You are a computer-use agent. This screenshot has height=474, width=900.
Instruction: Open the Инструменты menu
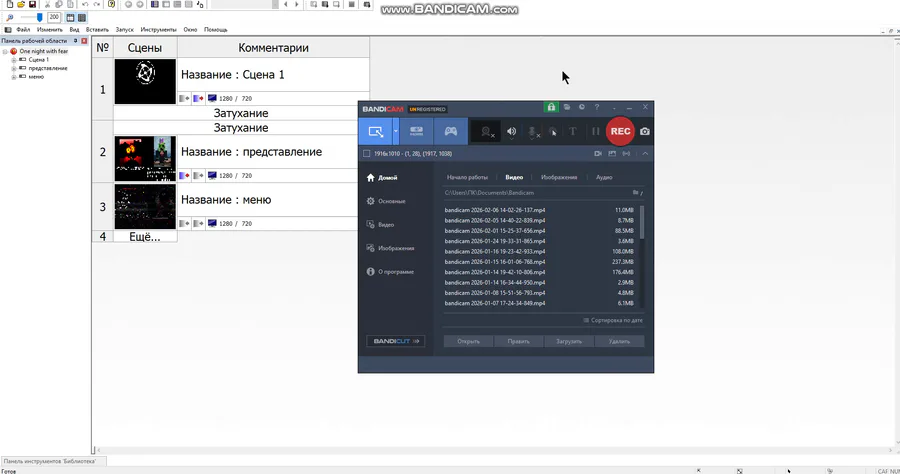tap(158, 29)
